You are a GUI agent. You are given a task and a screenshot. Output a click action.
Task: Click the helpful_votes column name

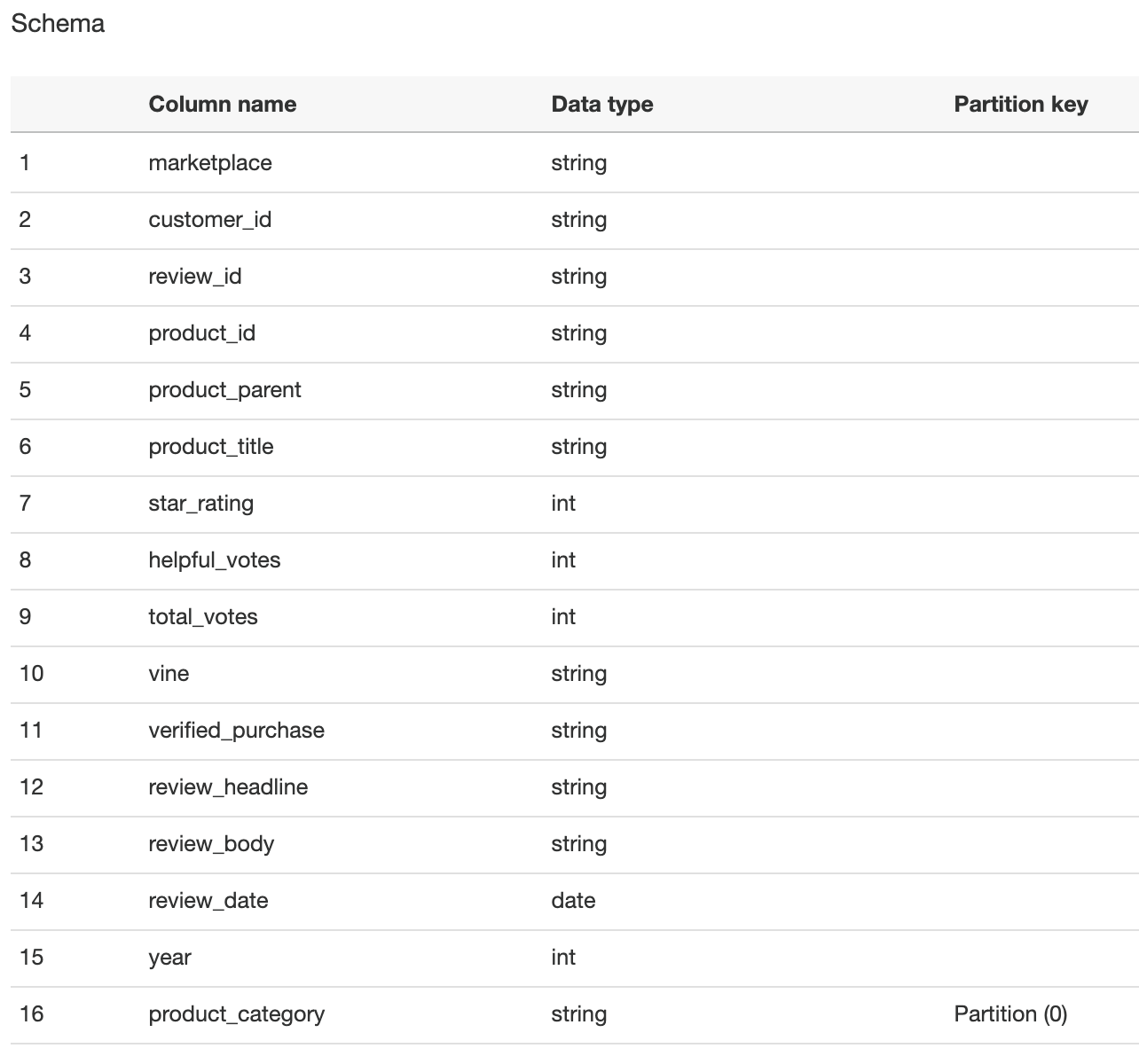coord(215,560)
